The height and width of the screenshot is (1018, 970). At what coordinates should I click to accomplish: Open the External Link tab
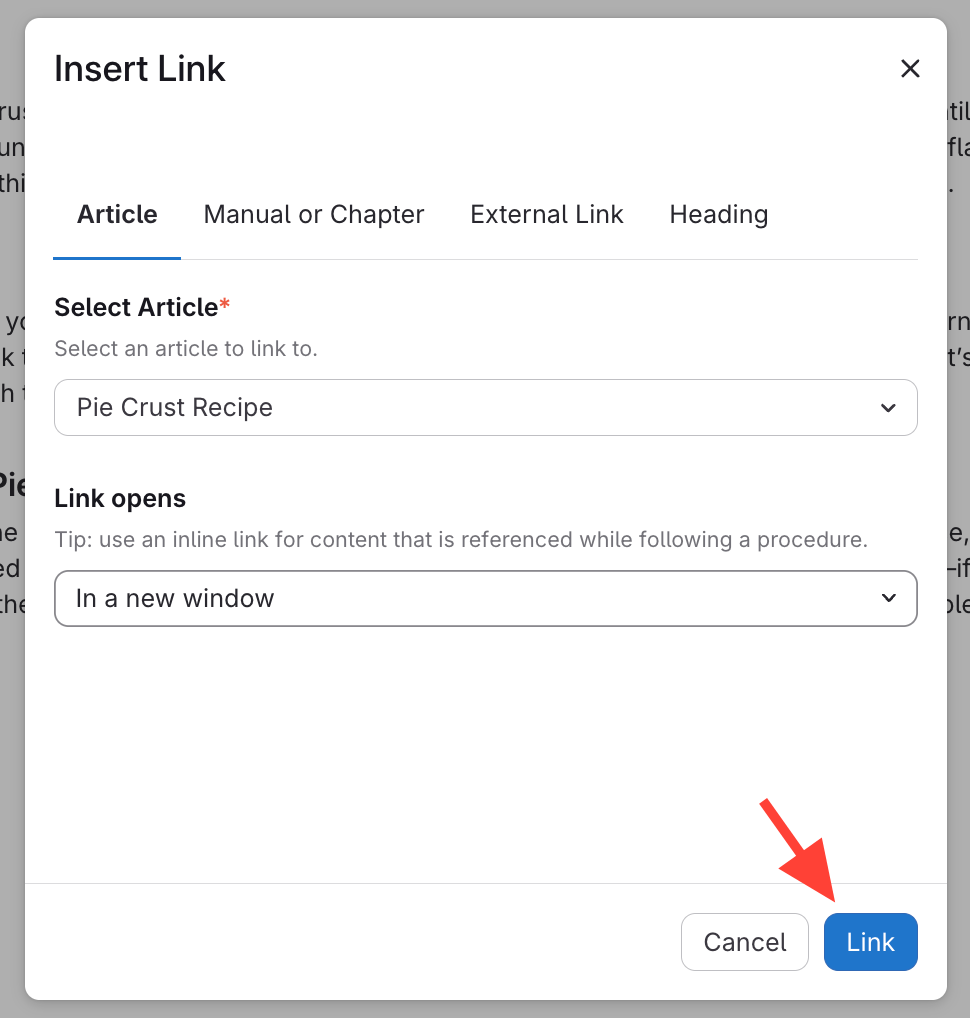tap(547, 215)
